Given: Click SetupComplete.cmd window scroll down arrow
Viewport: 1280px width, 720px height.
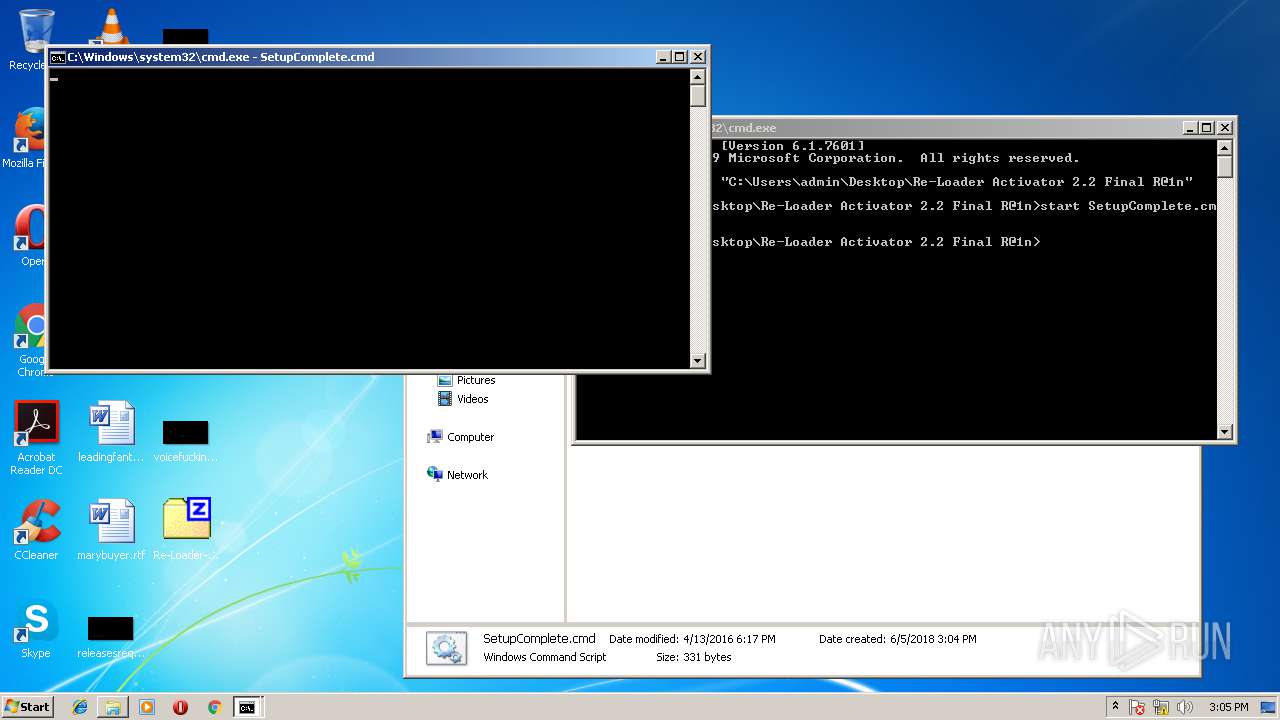Looking at the screenshot, I should tap(698, 361).
